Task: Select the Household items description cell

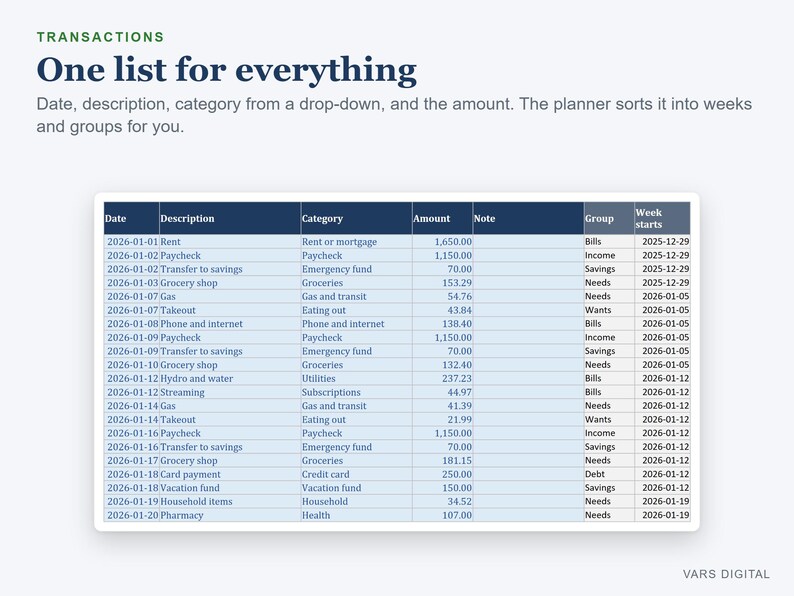Action: (x=230, y=501)
